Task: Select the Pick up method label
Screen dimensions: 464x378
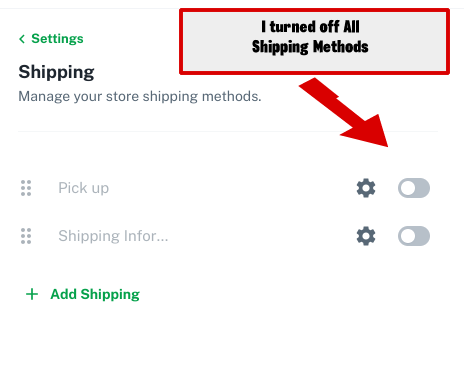Action: pos(83,188)
